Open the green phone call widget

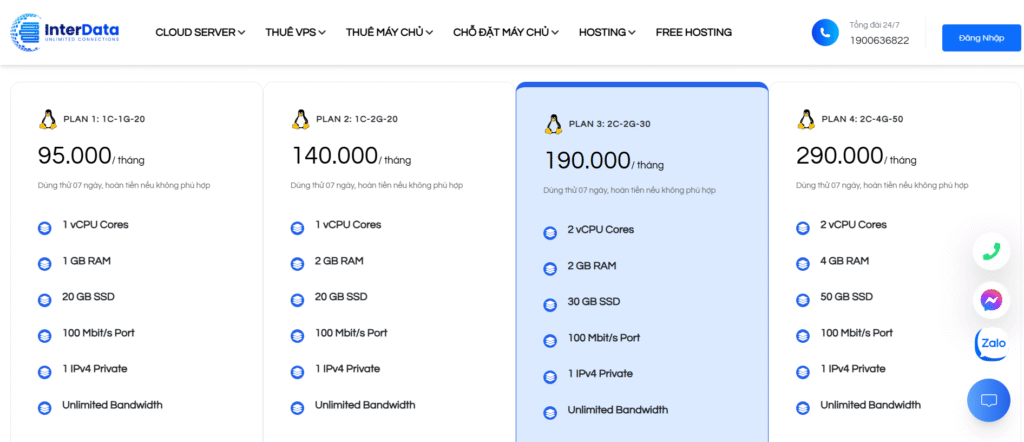(x=991, y=252)
